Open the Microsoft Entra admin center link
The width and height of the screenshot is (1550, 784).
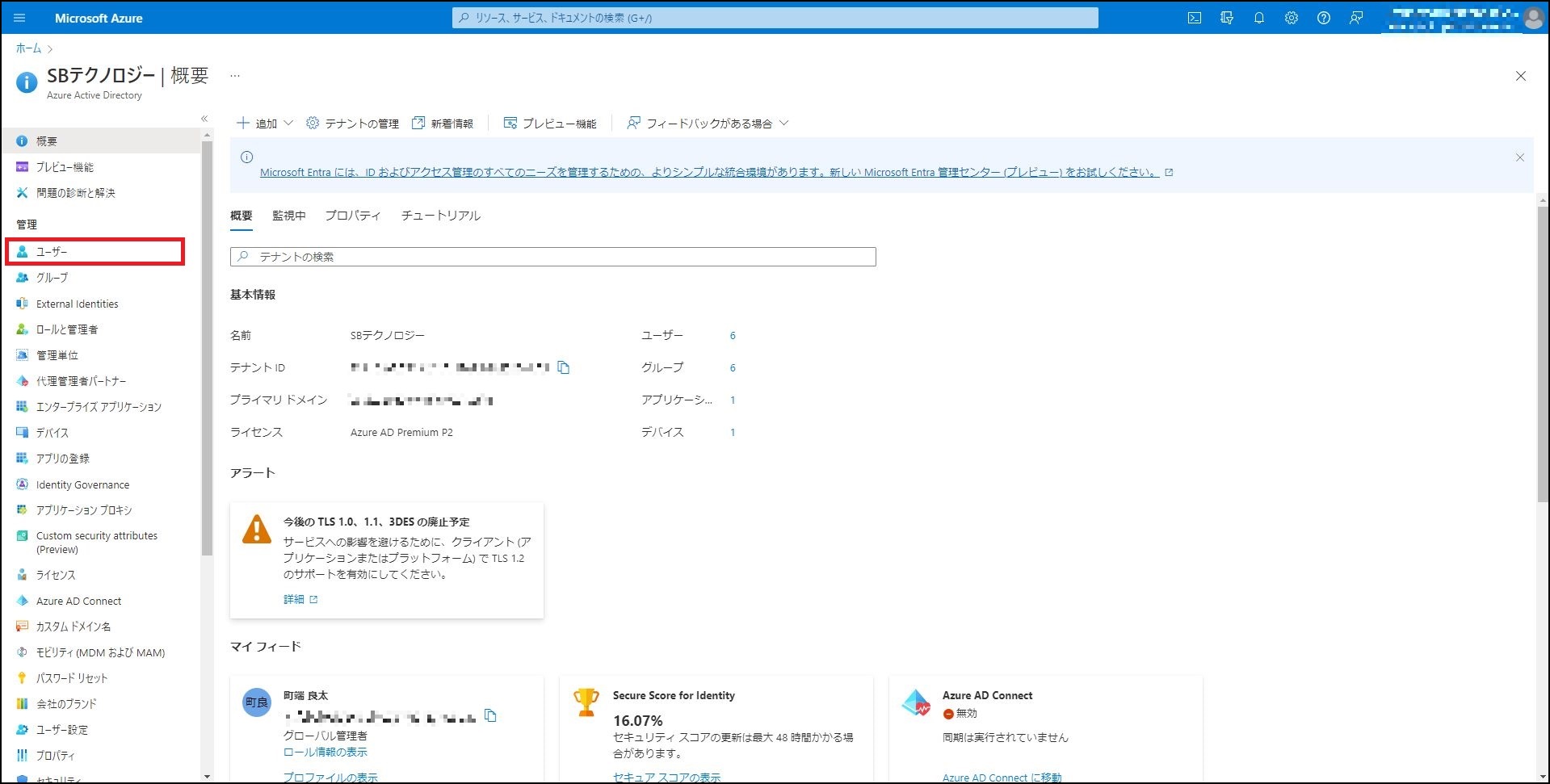click(716, 172)
